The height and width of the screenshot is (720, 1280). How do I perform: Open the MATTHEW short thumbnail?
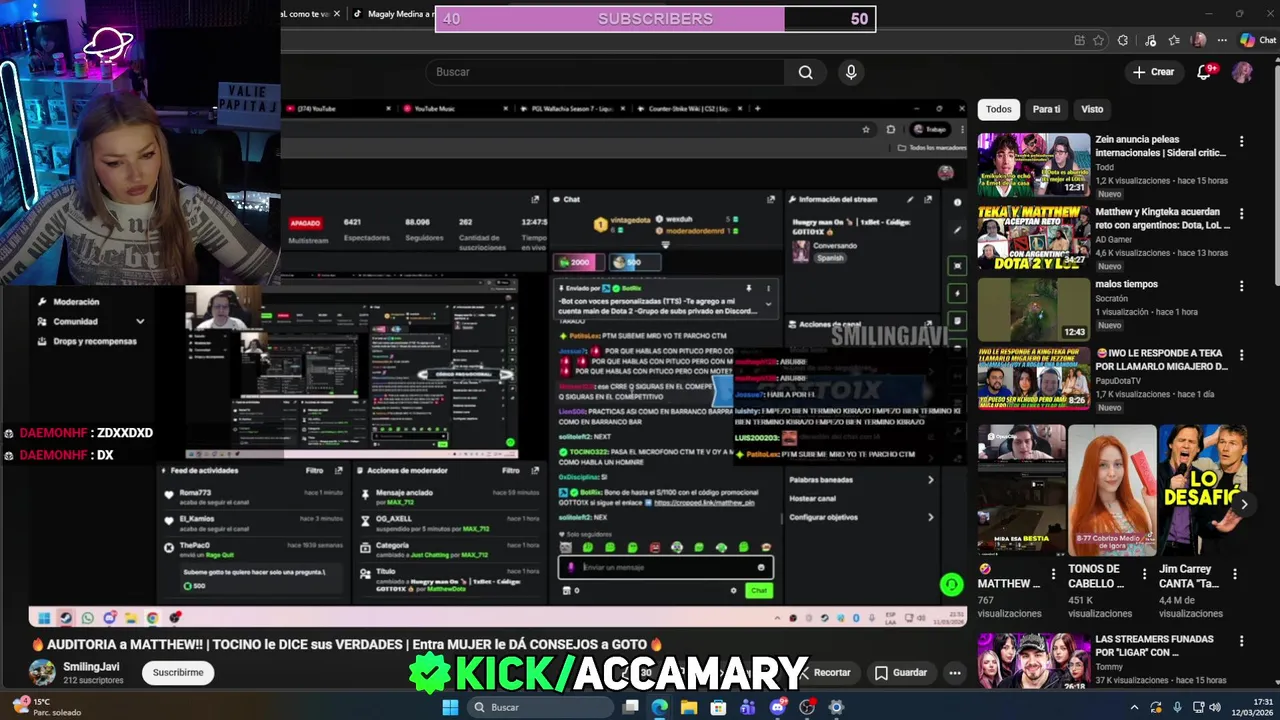tap(1021, 490)
